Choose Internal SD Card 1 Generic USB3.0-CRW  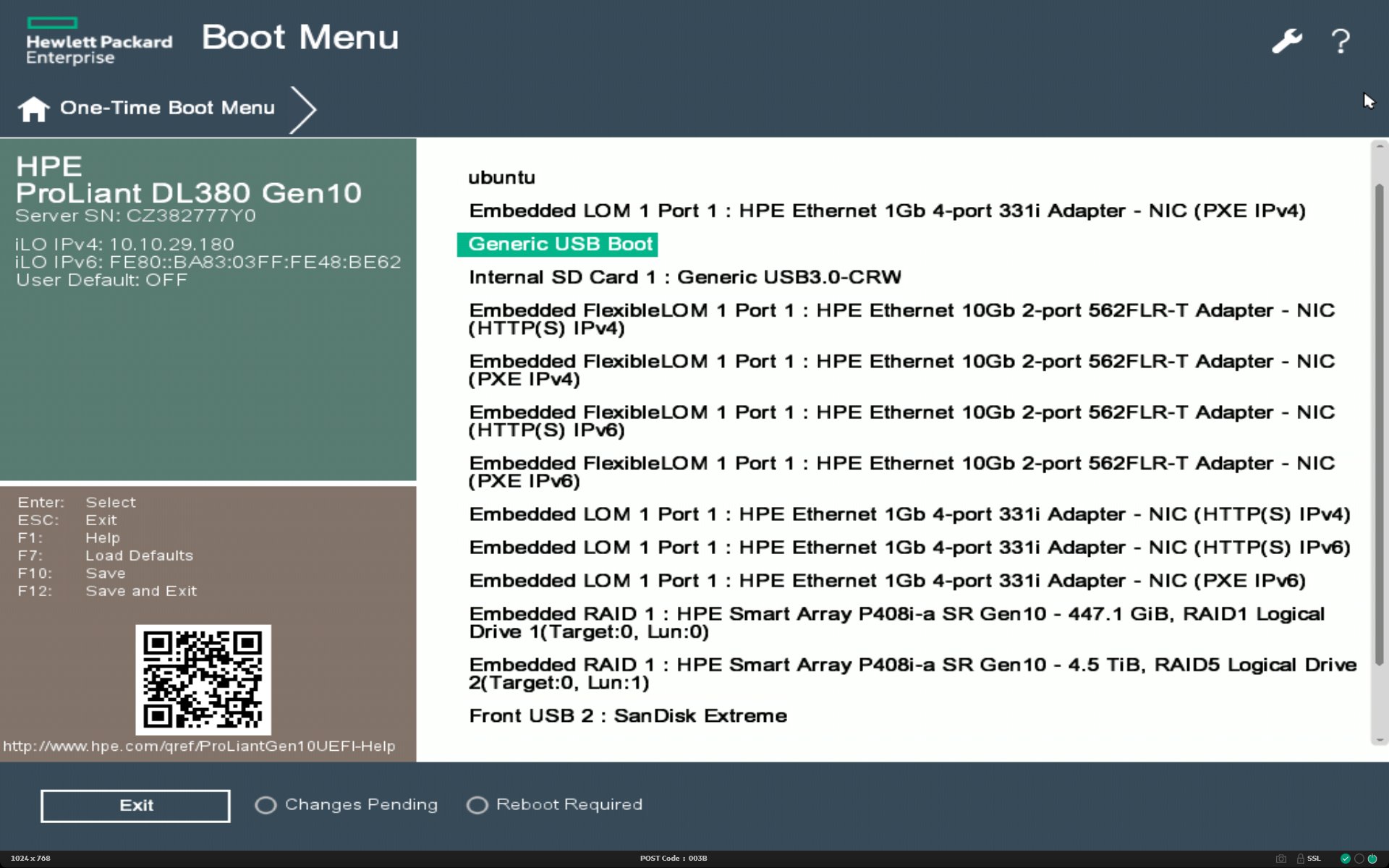click(684, 278)
